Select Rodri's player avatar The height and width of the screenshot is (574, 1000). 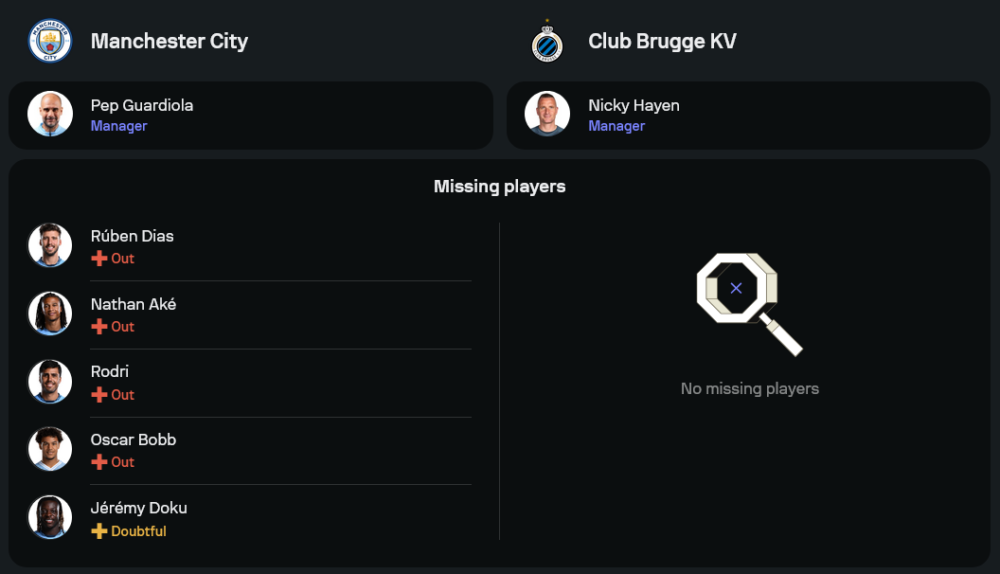[x=50, y=381]
